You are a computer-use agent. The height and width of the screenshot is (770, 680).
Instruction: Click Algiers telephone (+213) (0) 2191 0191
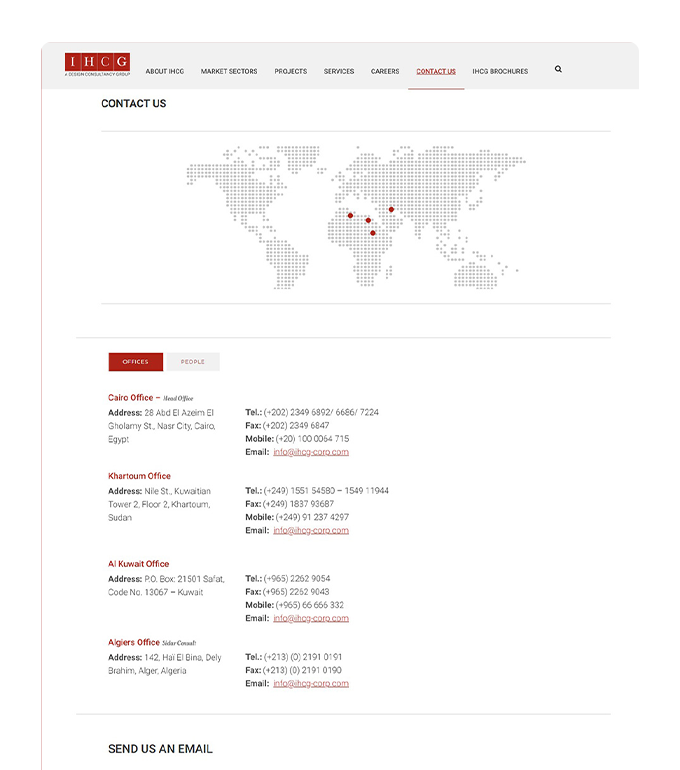click(x=303, y=657)
